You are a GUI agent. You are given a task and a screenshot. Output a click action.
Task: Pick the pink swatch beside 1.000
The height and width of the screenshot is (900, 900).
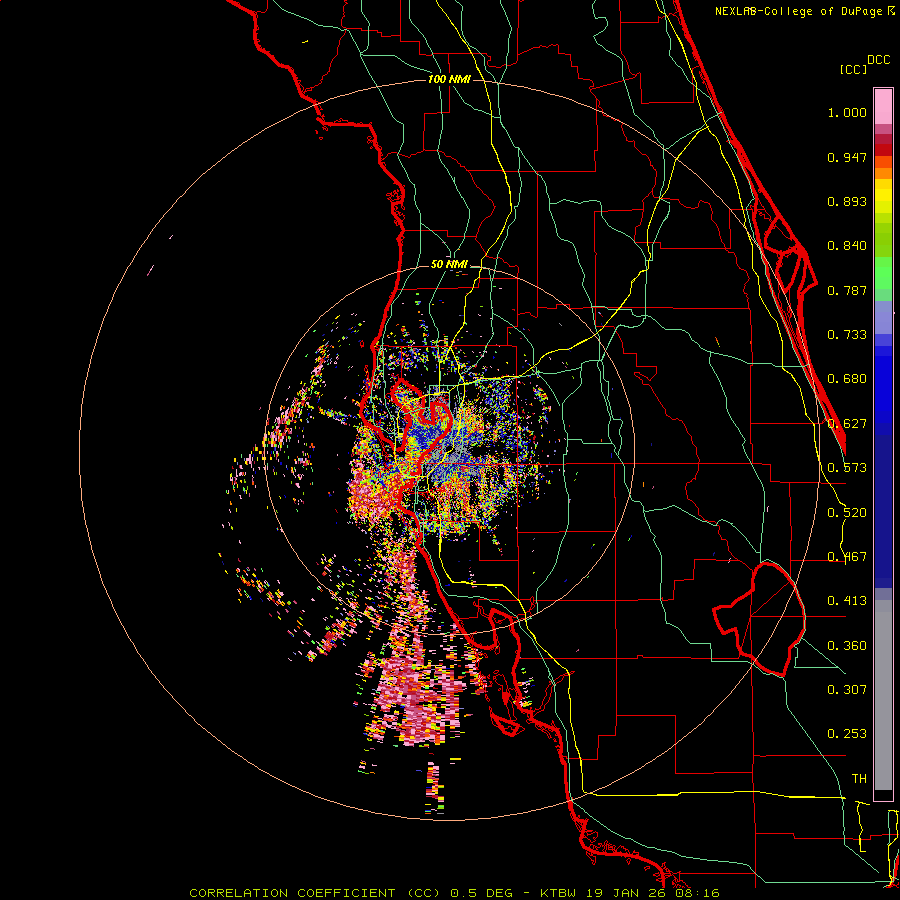(883, 107)
